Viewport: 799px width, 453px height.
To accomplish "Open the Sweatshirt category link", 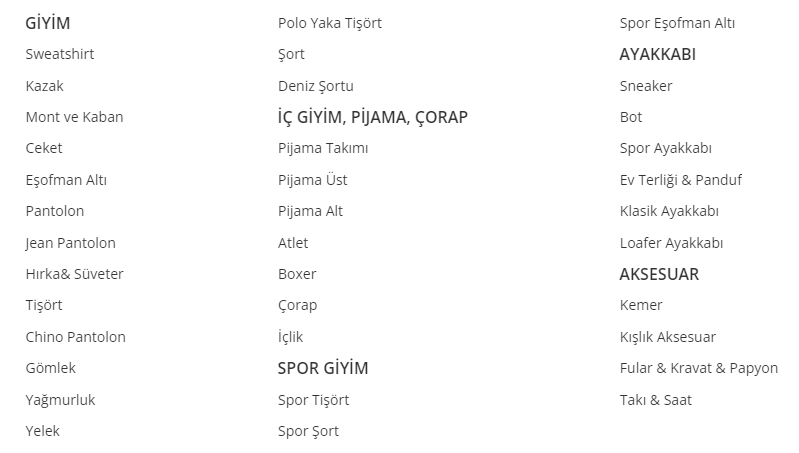I will pyautogui.click(x=60, y=54).
